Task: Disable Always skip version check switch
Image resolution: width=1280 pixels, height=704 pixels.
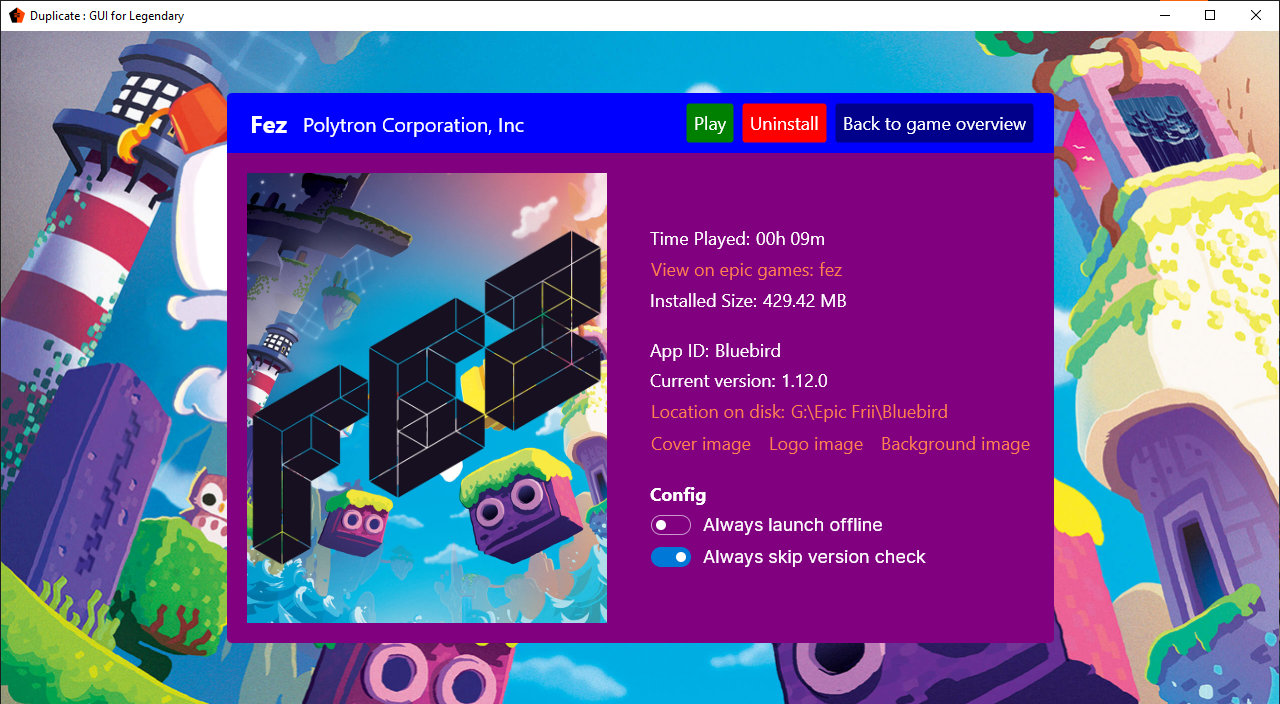Action: [x=671, y=557]
